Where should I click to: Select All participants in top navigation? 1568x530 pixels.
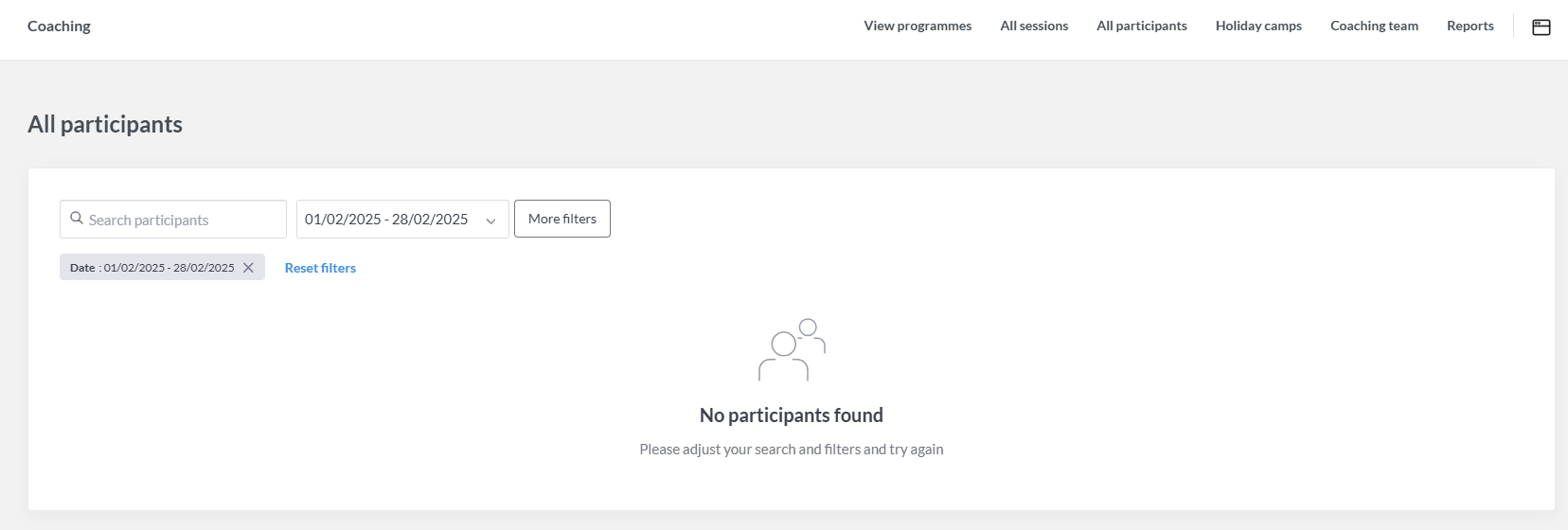point(1142,26)
